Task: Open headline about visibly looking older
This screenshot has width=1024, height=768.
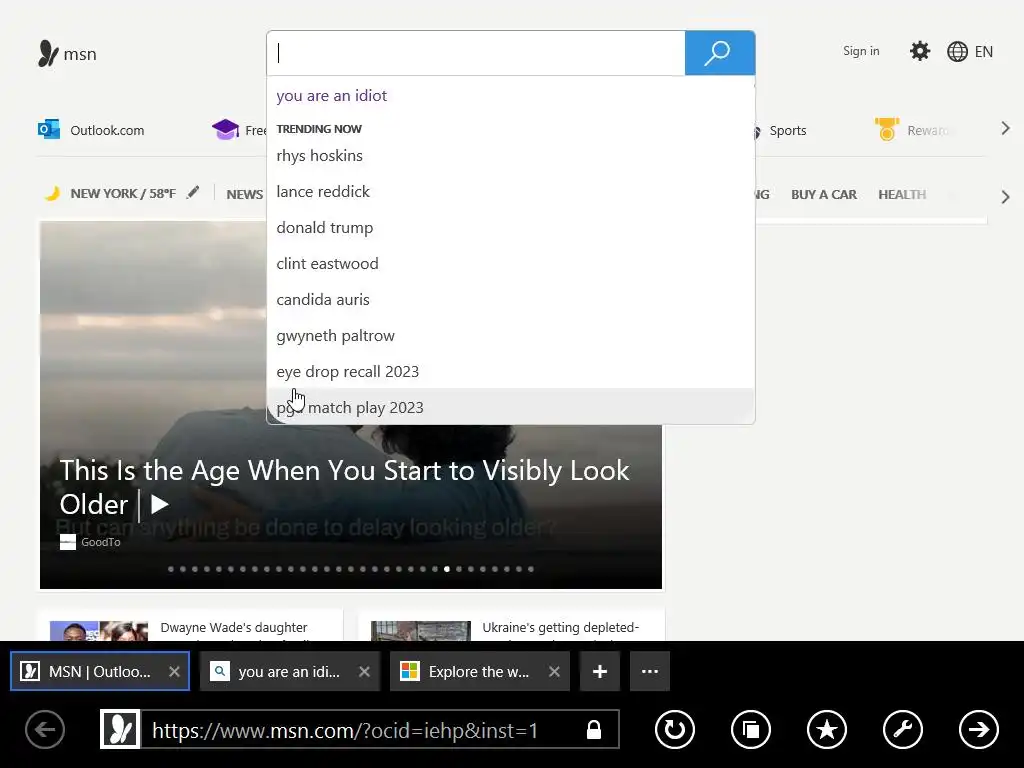Action: [344, 487]
